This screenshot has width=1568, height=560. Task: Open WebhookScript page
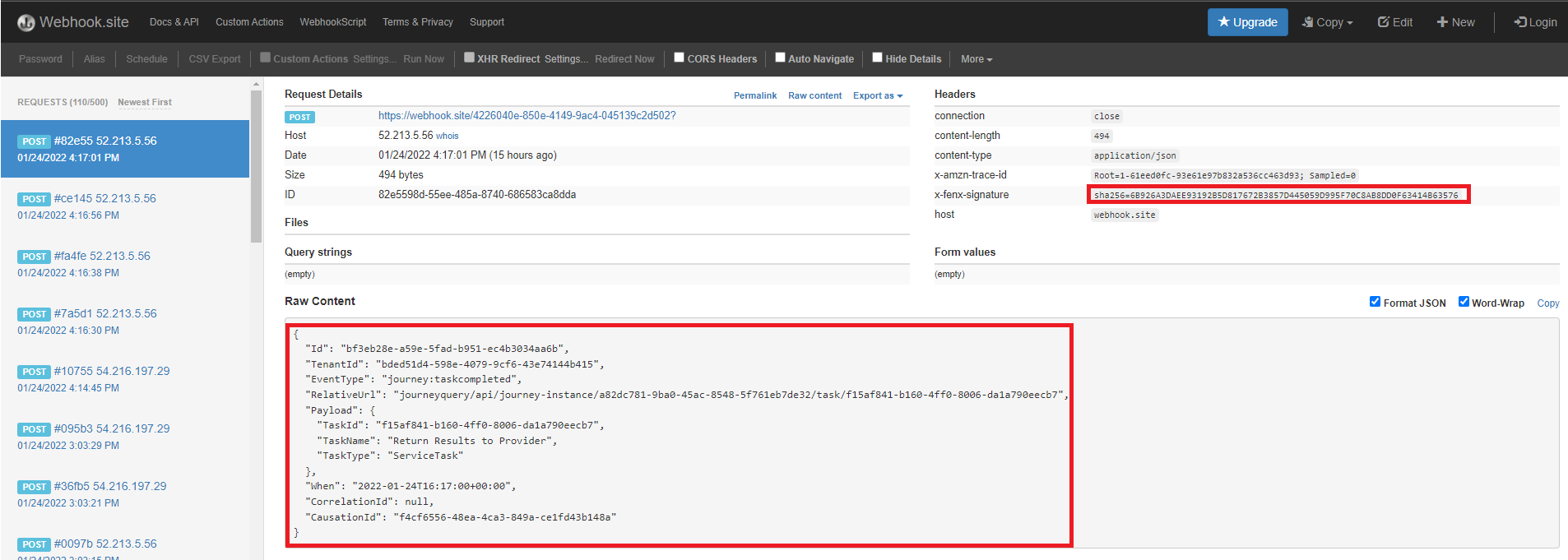point(332,22)
